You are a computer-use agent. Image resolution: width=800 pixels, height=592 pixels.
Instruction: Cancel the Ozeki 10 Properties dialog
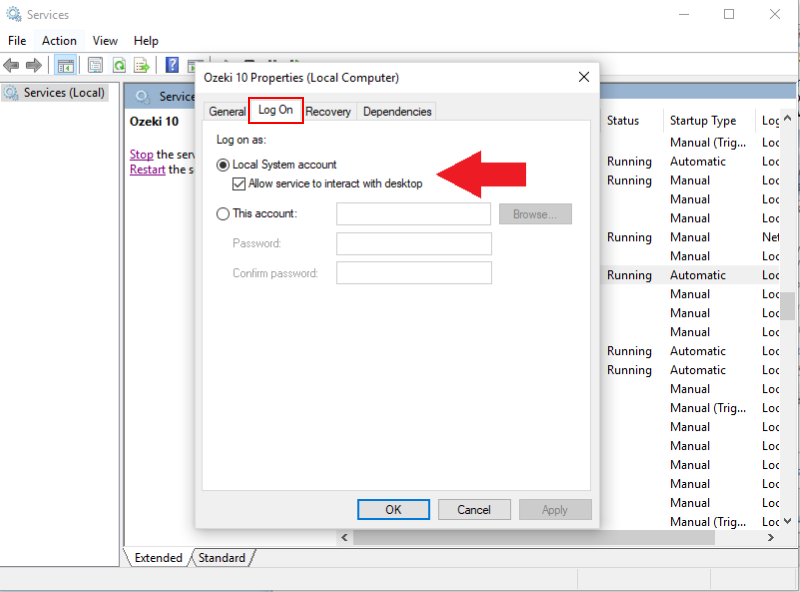[474, 509]
